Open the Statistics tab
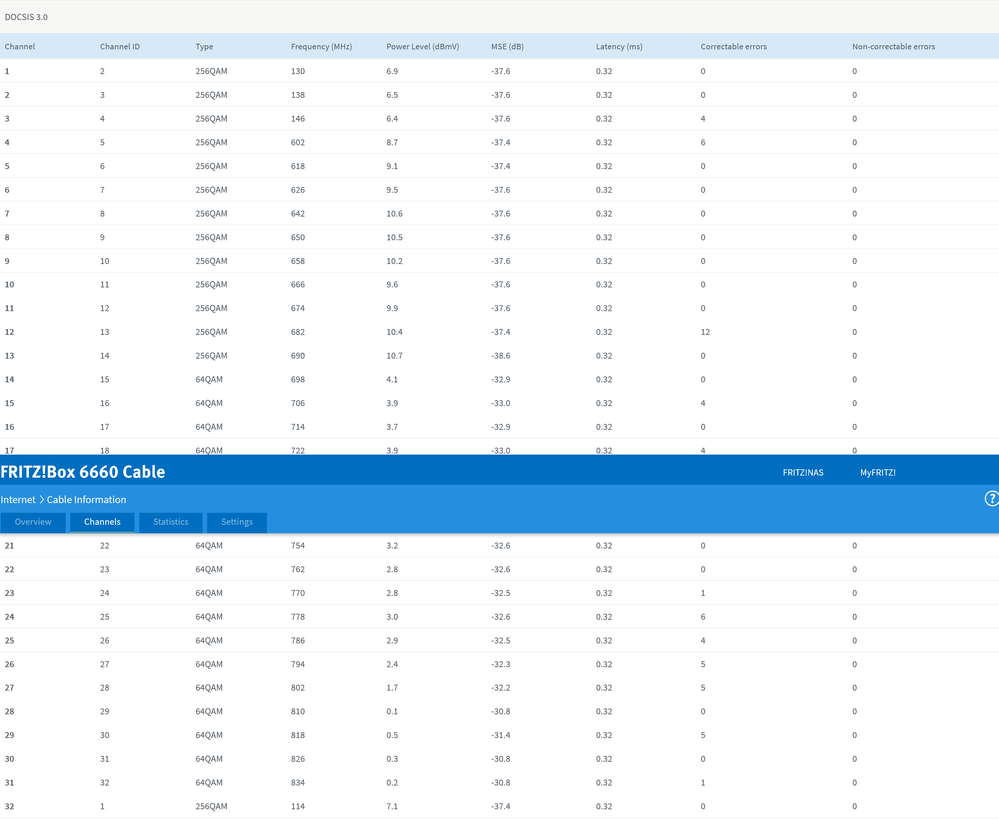999x819 pixels. point(171,522)
